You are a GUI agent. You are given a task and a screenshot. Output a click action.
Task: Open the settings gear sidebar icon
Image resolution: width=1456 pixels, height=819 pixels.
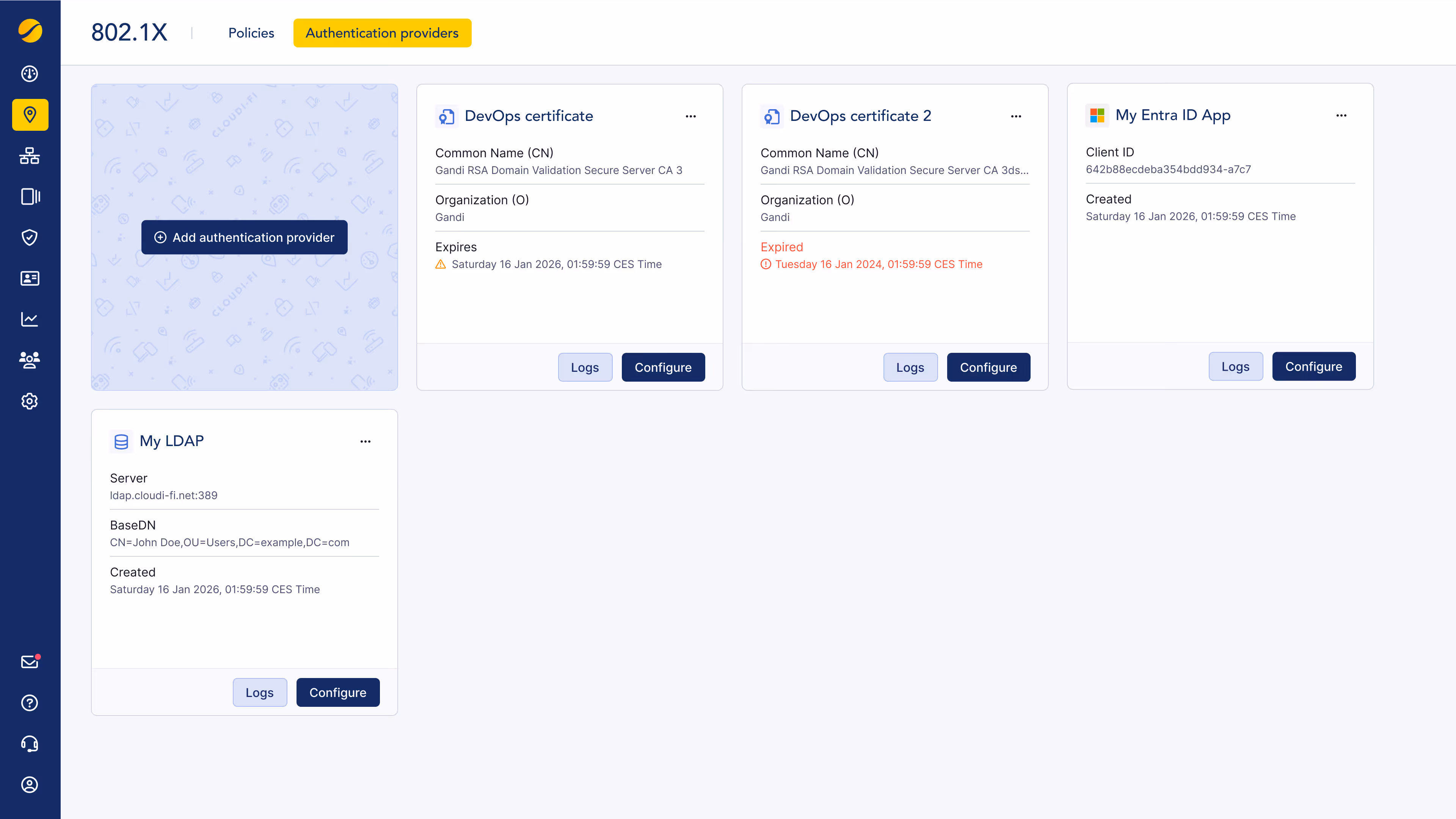[x=30, y=401]
